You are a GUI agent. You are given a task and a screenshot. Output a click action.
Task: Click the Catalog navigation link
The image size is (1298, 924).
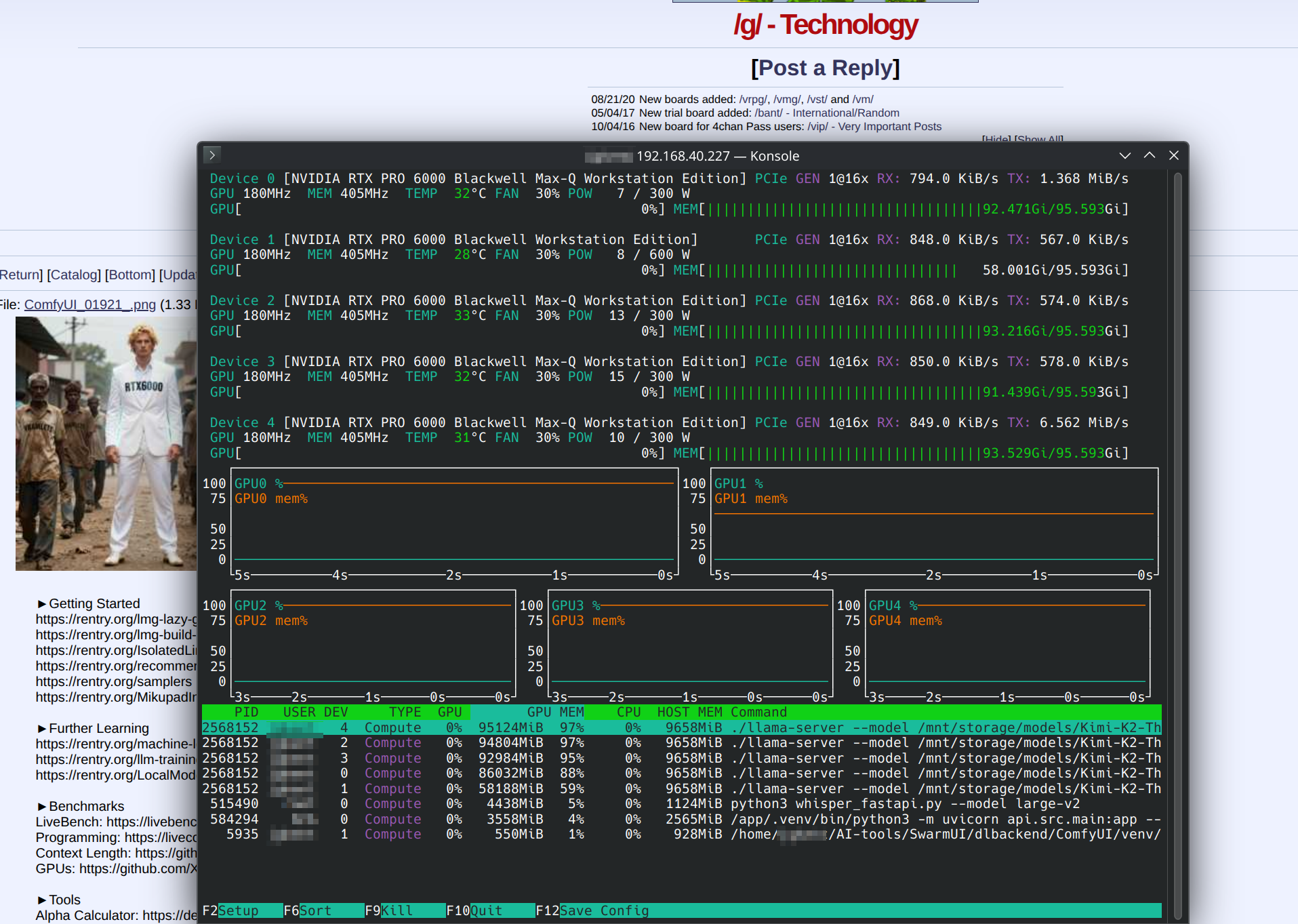[74, 275]
